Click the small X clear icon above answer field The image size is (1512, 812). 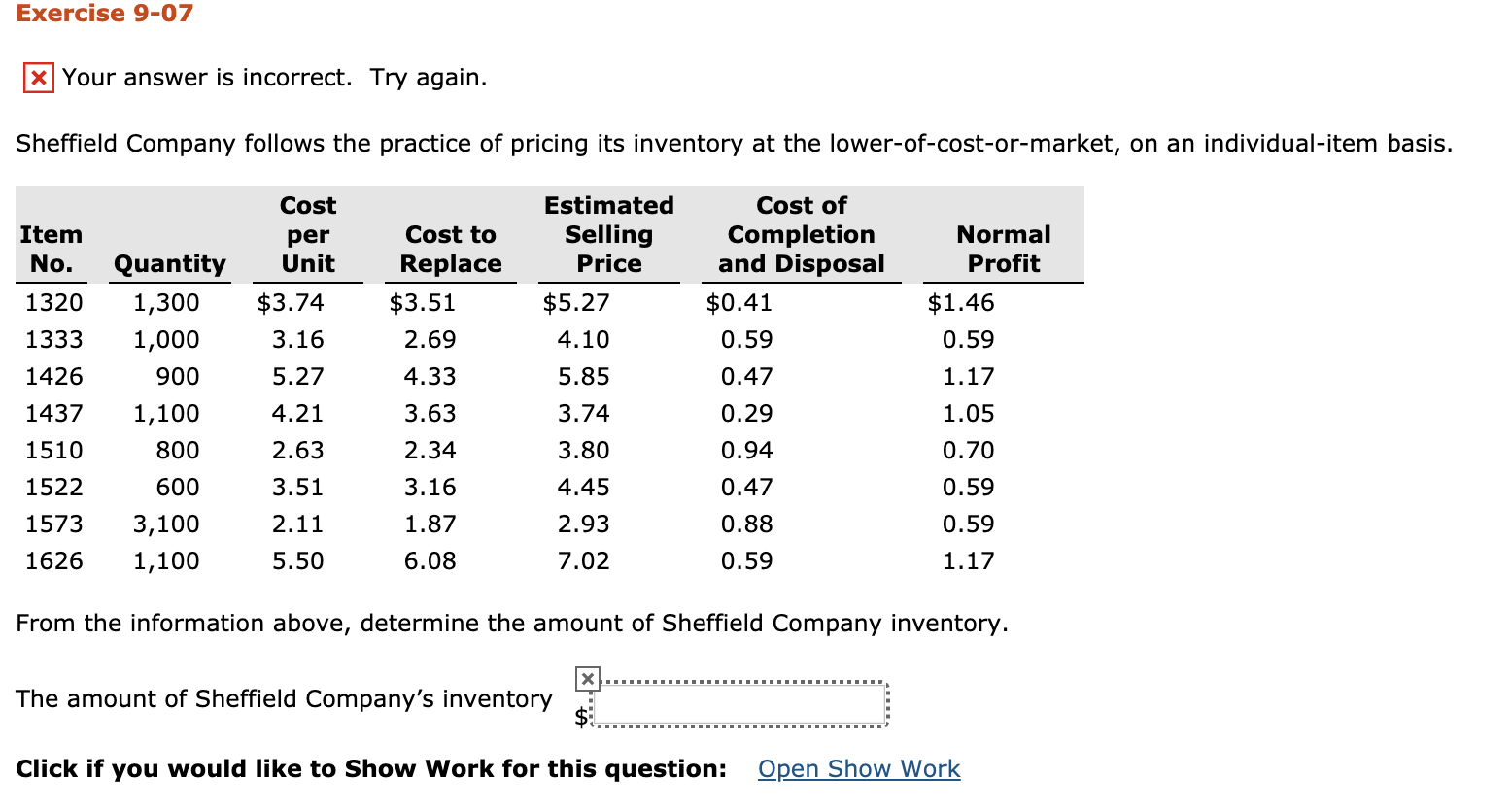pos(587,679)
